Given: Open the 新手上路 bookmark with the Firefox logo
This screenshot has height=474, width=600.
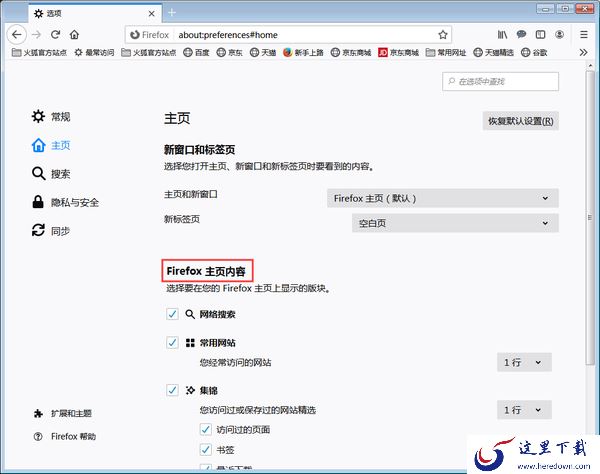Looking at the screenshot, I should [x=303, y=52].
